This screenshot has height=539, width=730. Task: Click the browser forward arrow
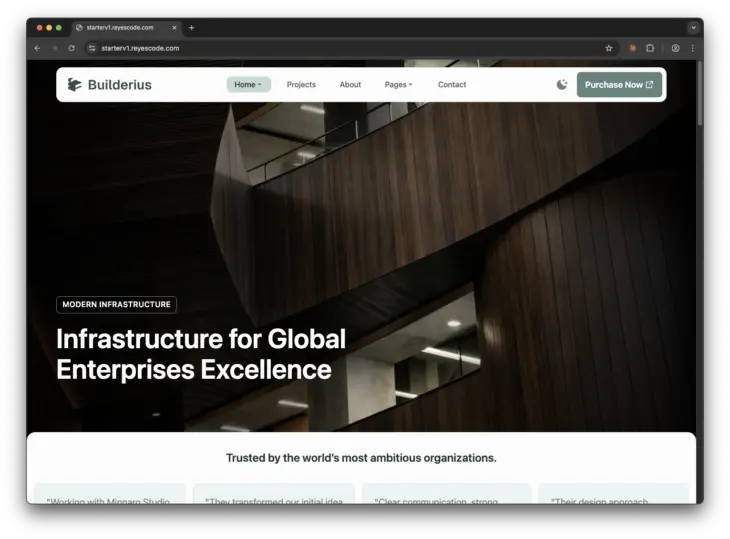point(54,48)
